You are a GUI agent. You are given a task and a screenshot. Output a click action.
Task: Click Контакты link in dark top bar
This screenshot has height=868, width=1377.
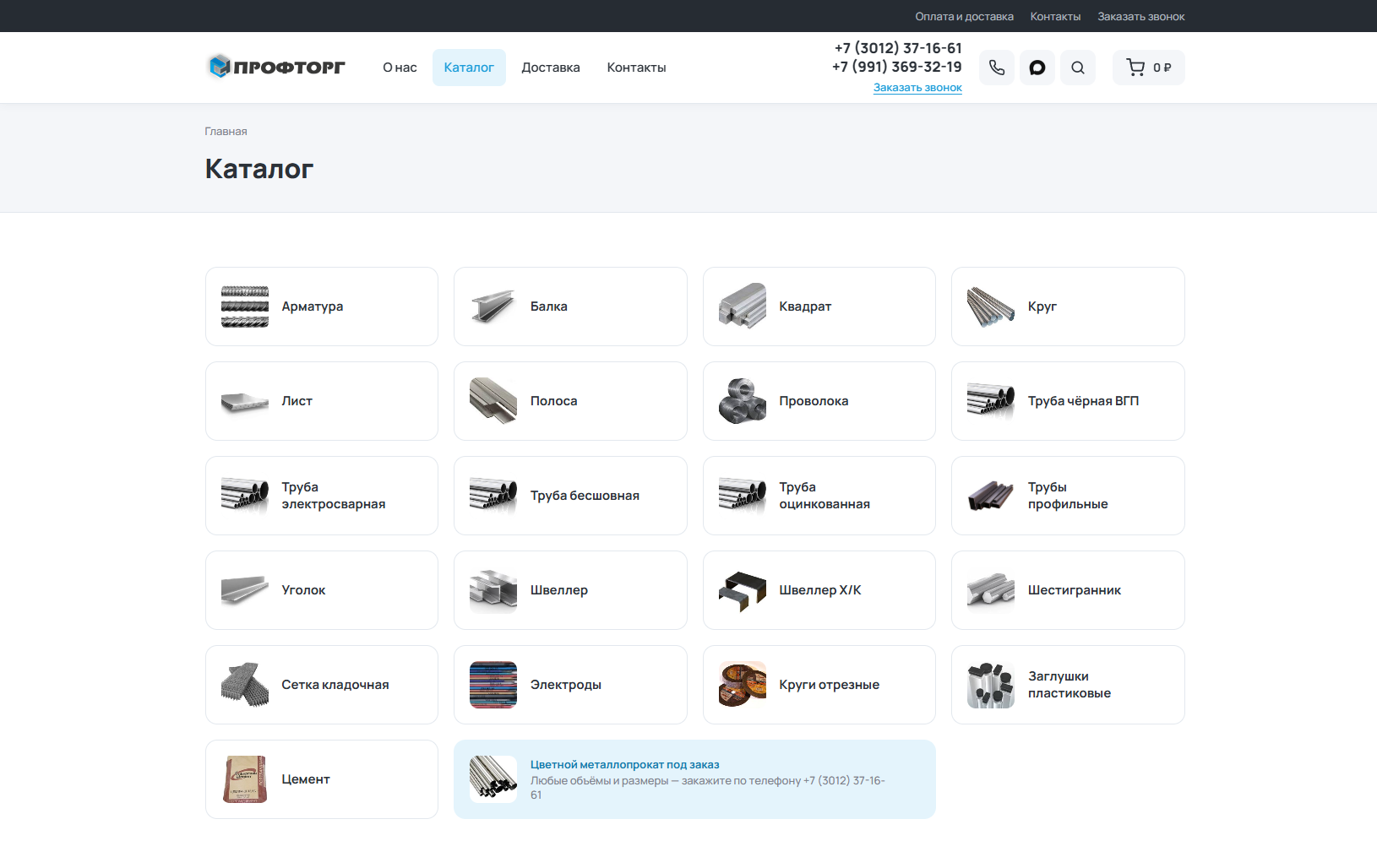pos(1055,16)
